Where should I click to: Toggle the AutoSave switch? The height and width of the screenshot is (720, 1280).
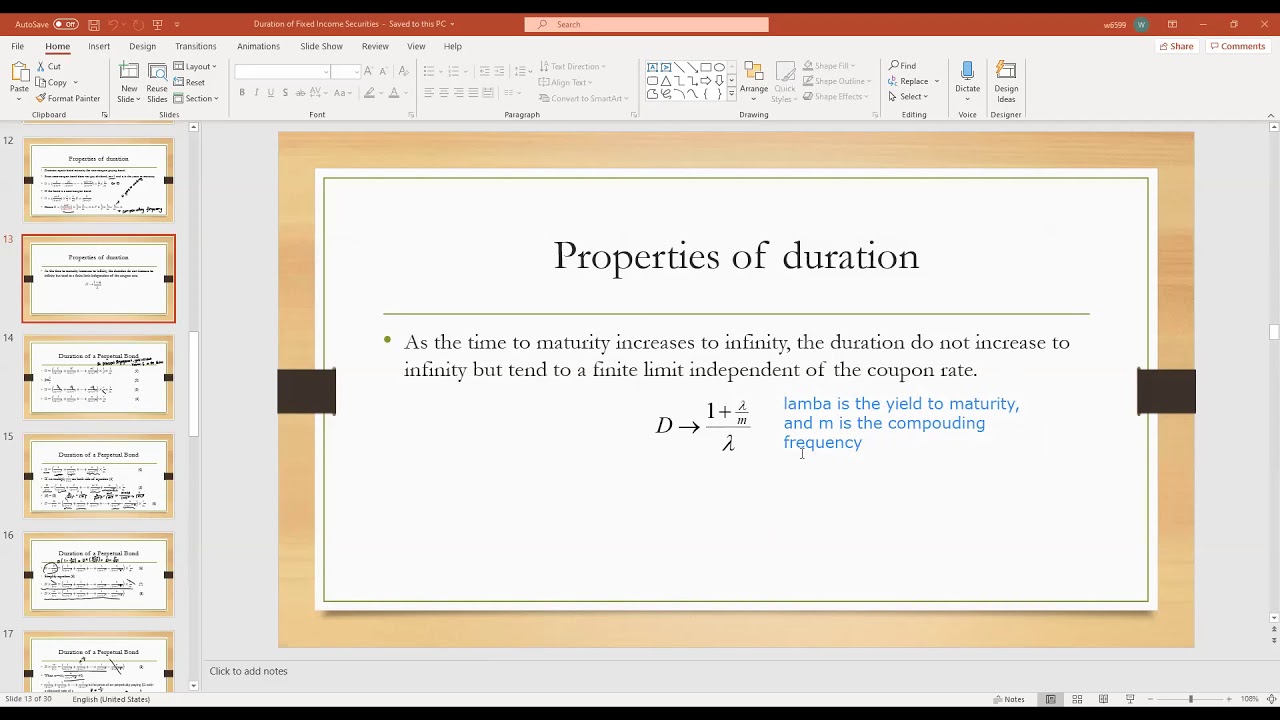click(x=65, y=24)
